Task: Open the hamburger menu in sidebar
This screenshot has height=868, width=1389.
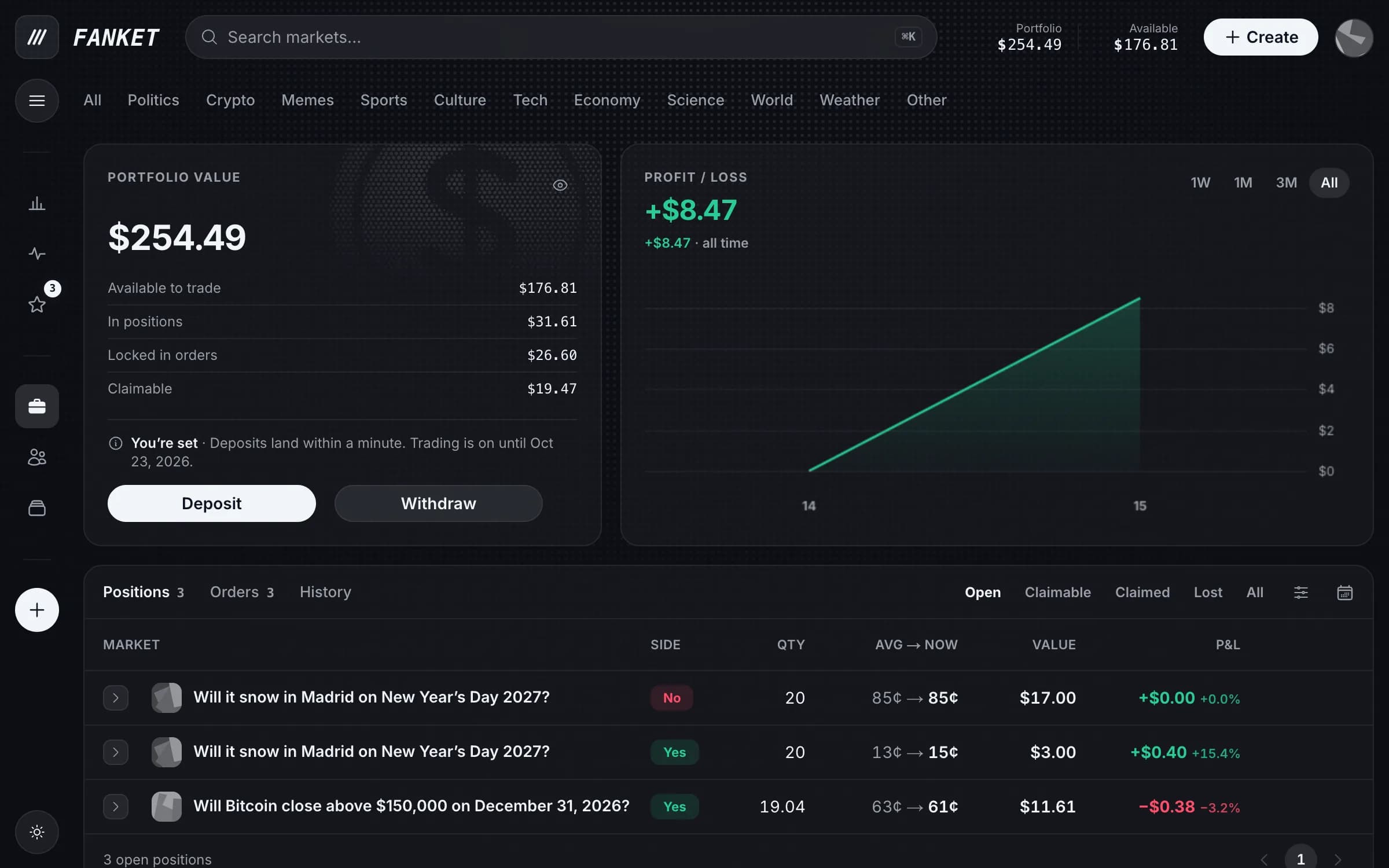Action: click(37, 101)
